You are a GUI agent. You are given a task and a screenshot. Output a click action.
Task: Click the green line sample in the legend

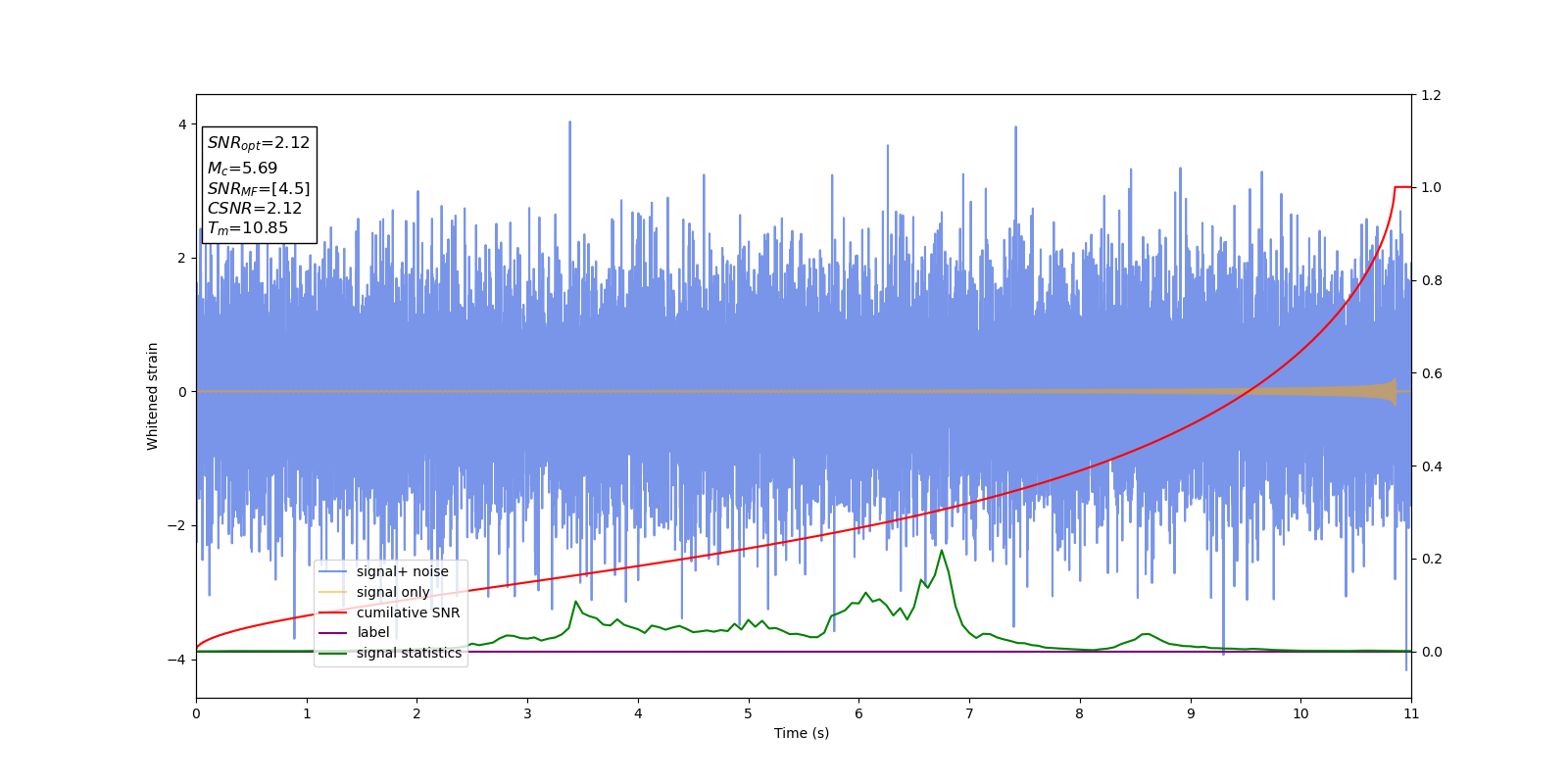pos(333,654)
